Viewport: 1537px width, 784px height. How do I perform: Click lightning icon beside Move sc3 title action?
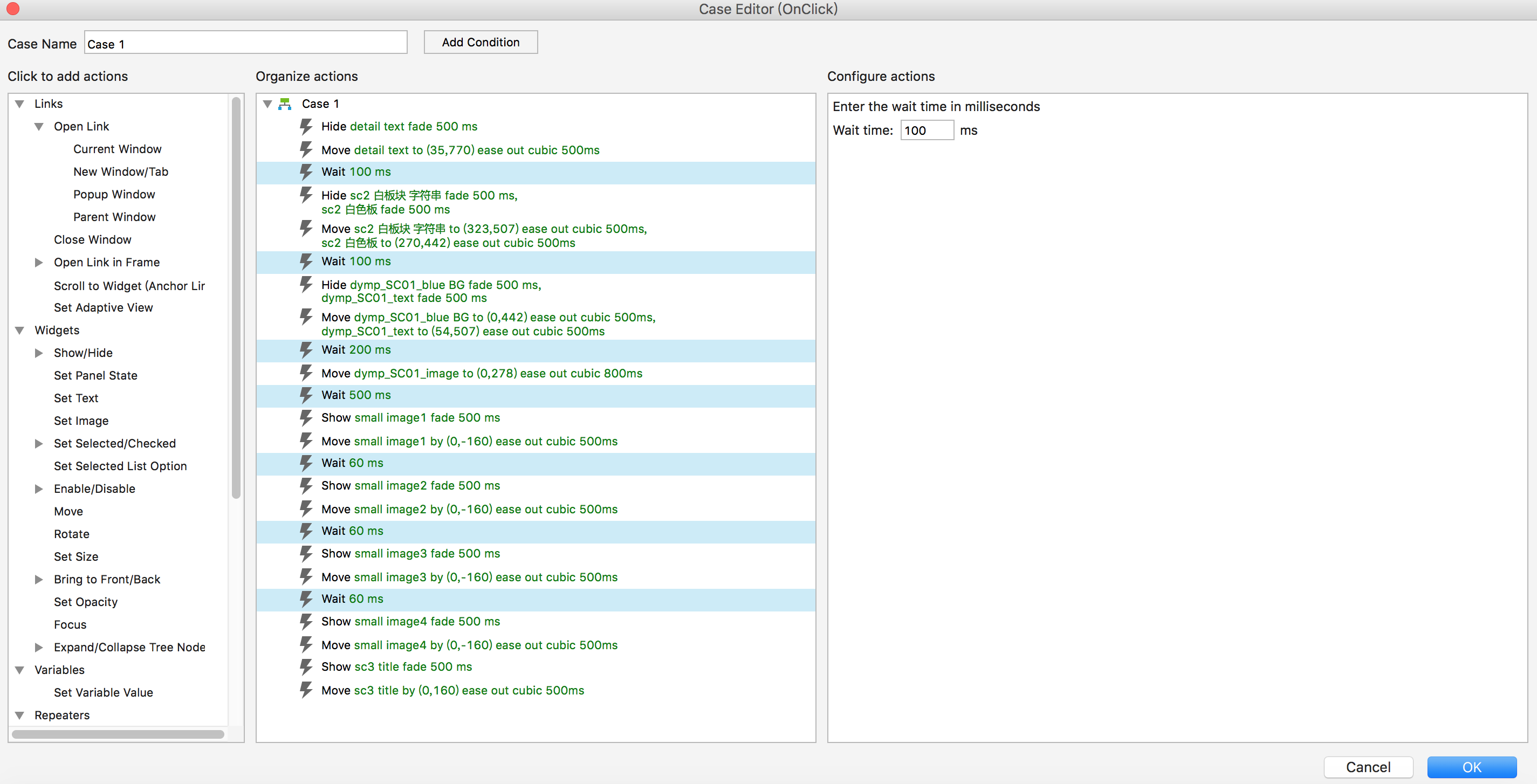pos(306,690)
